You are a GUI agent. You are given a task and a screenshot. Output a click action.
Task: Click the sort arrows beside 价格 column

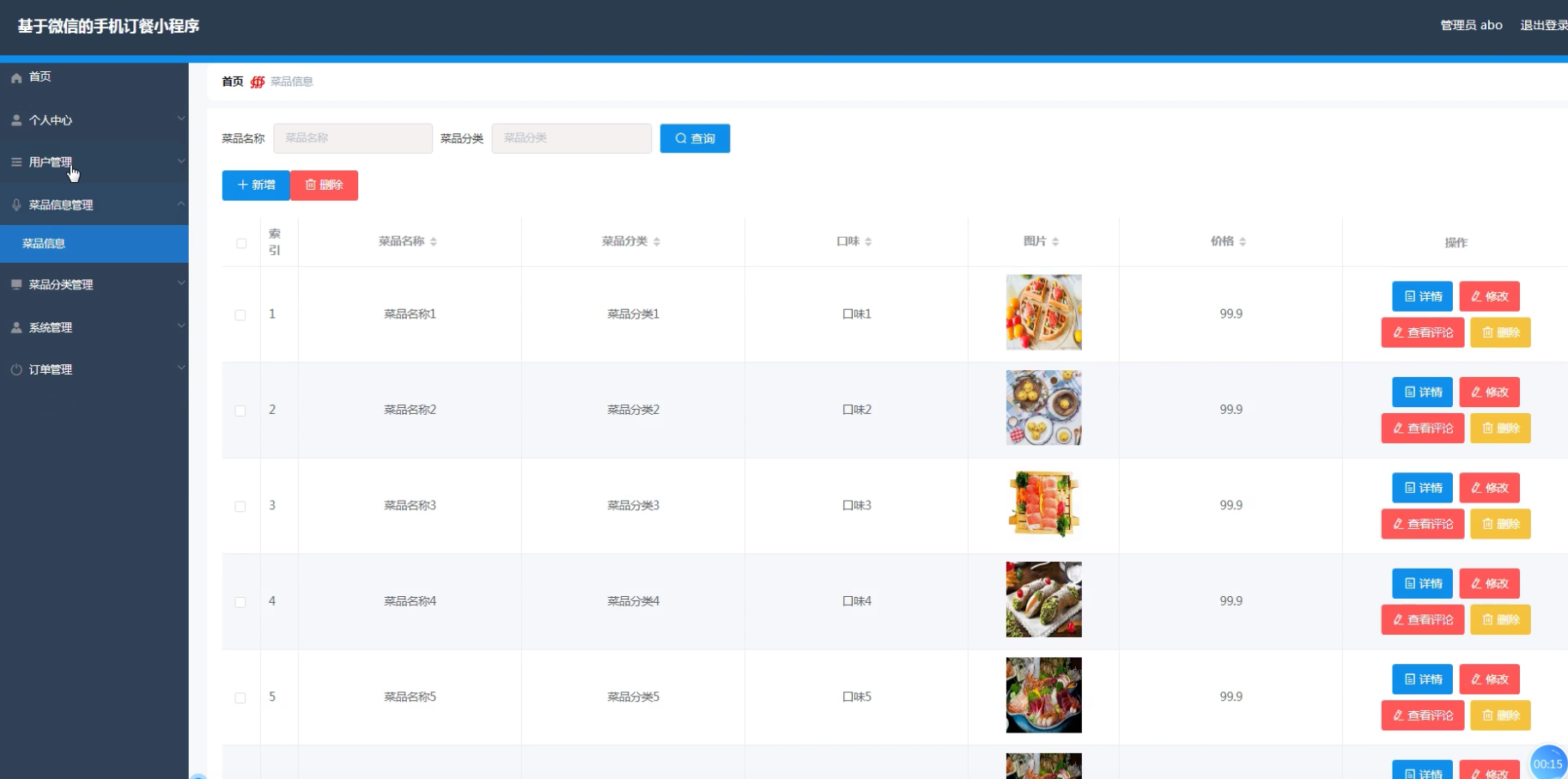click(1243, 242)
